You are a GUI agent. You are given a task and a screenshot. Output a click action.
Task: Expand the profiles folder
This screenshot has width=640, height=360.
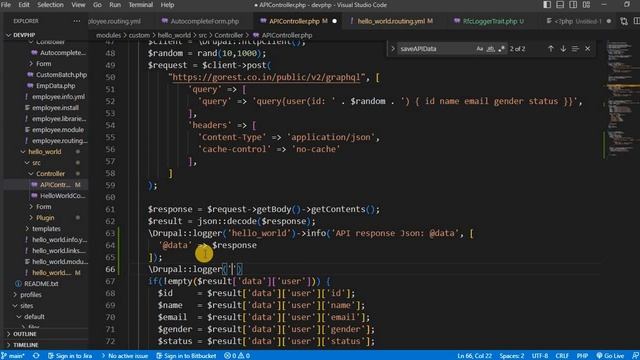31,294
